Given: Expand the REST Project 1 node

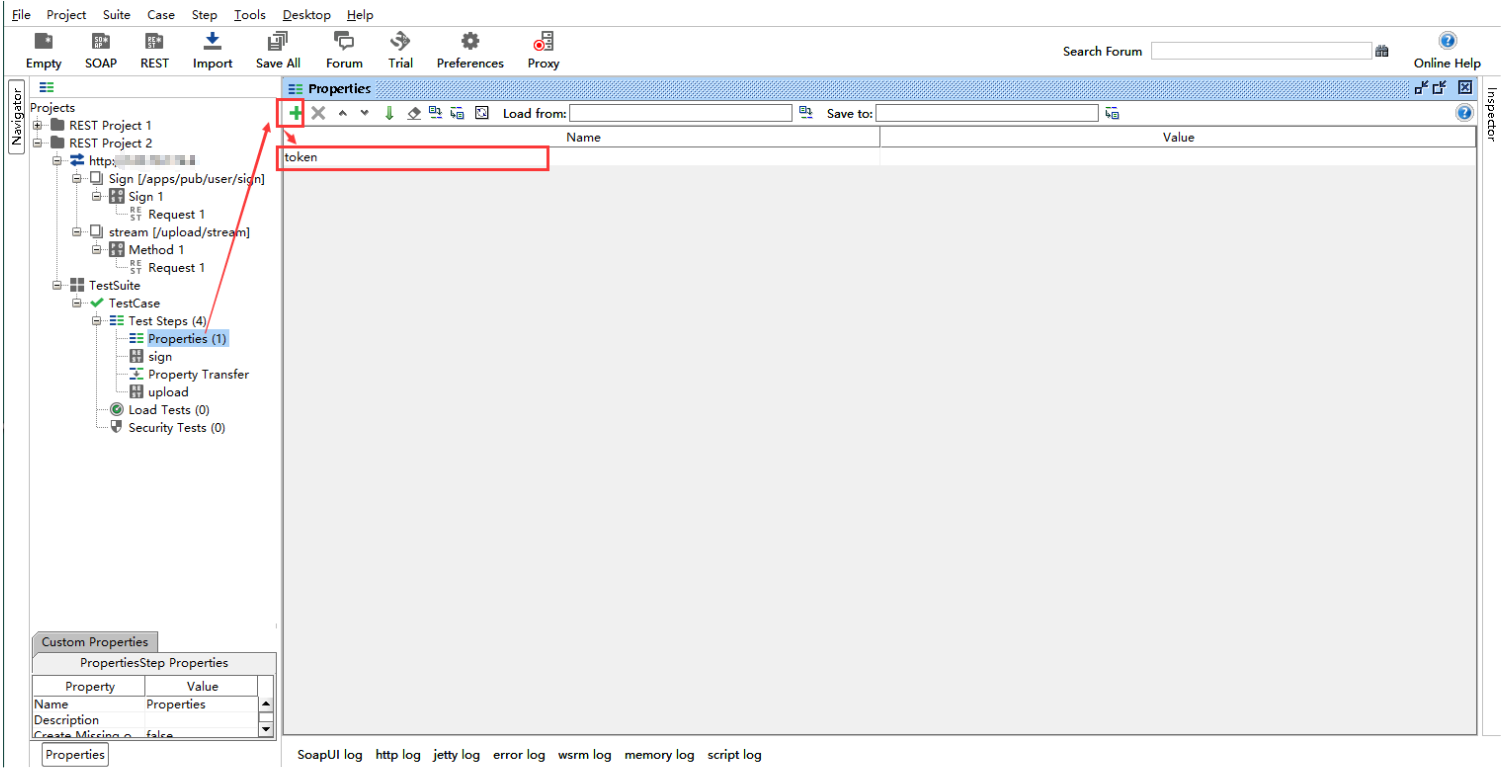Looking at the screenshot, I should pyautogui.click(x=38, y=126).
